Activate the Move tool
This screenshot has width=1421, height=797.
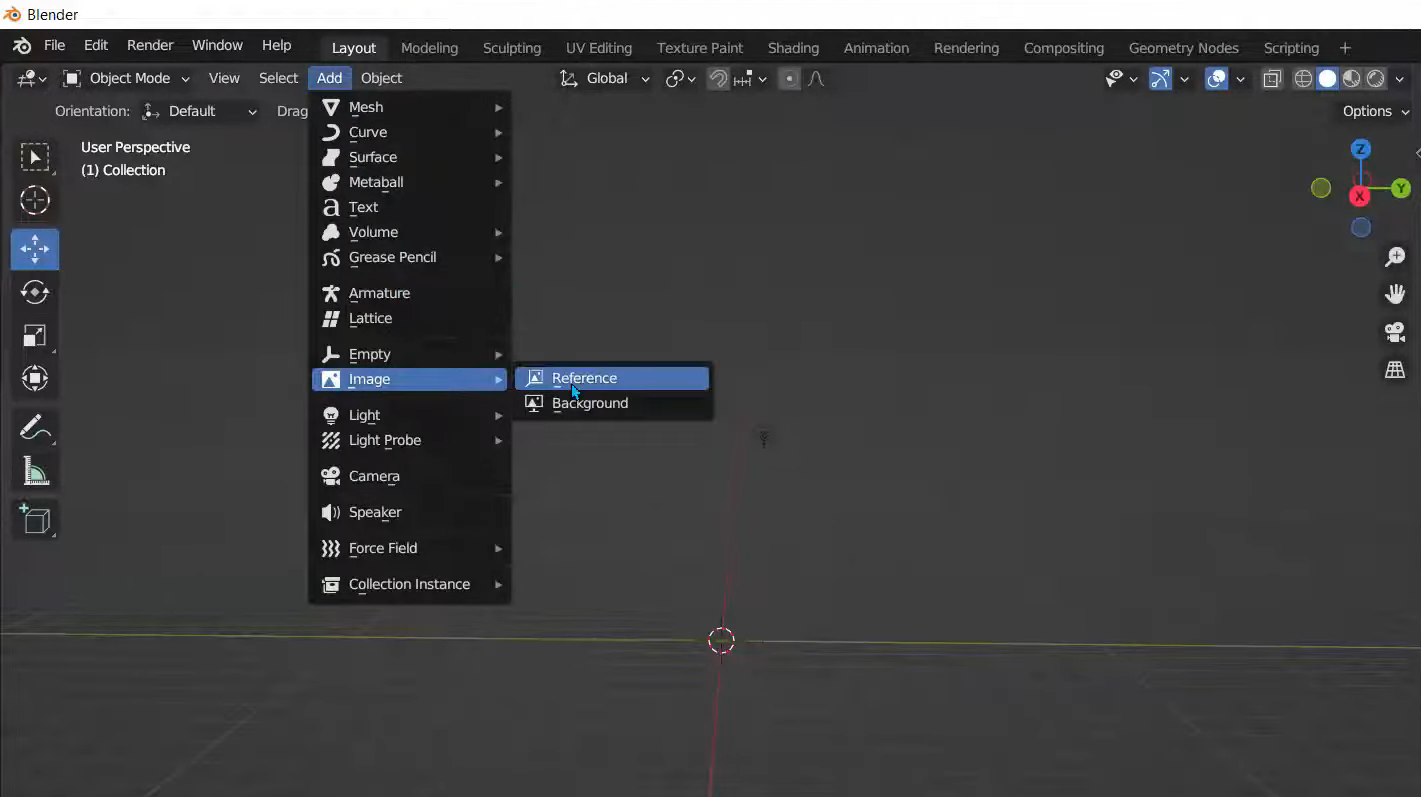(35, 249)
